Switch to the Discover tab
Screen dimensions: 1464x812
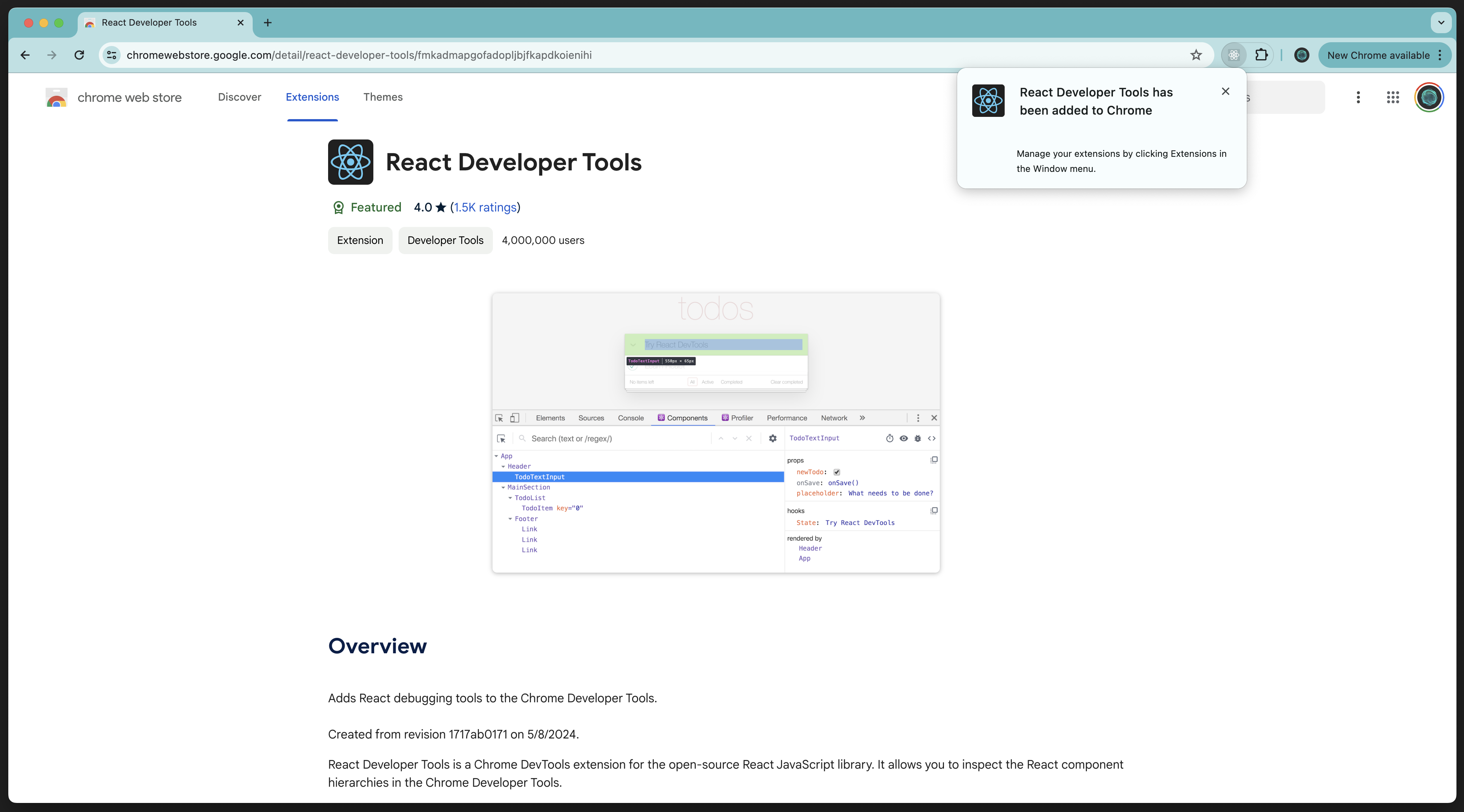tap(239, 97)
